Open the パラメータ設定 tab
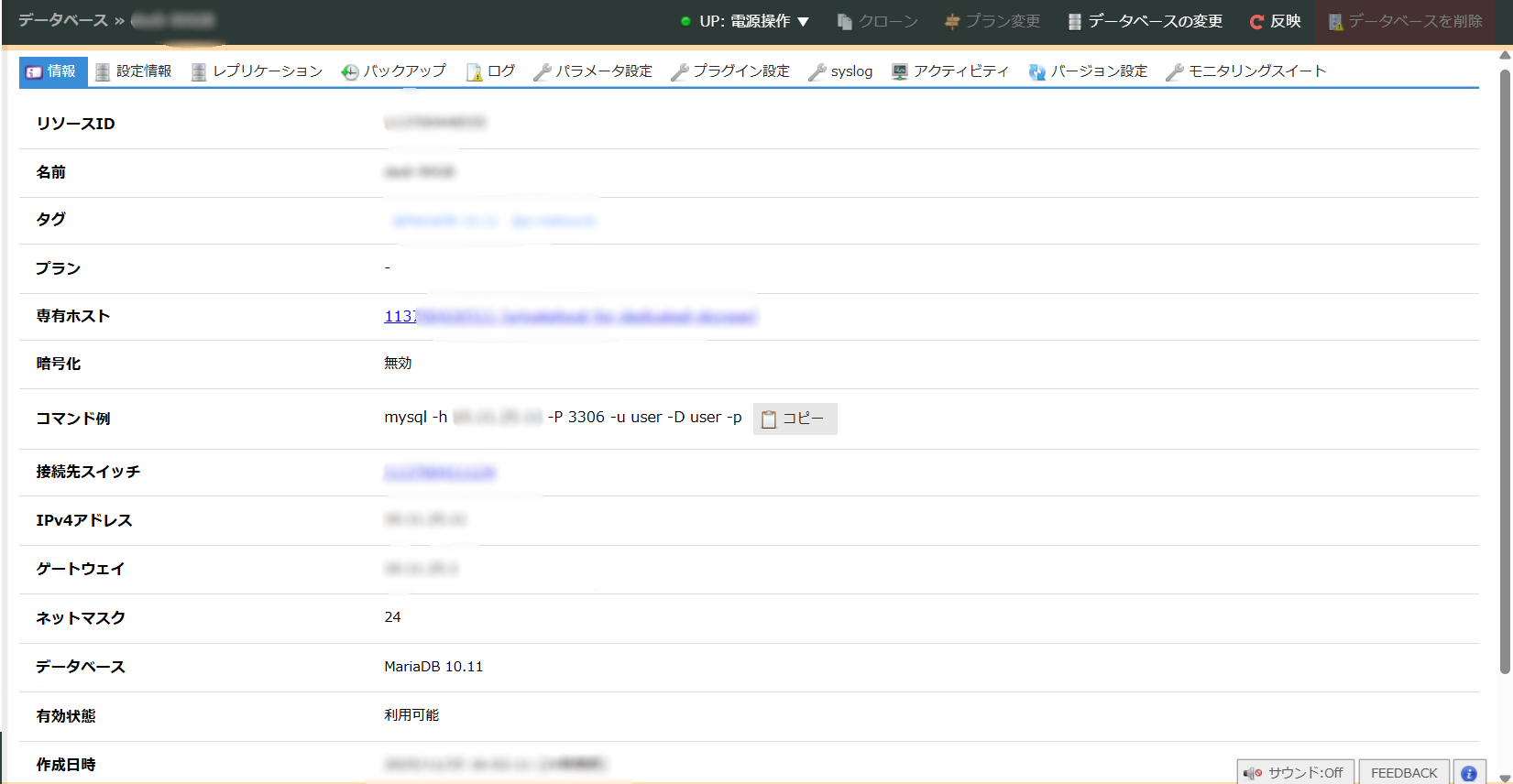This screenshot has width=1513, height=784. 593,71
